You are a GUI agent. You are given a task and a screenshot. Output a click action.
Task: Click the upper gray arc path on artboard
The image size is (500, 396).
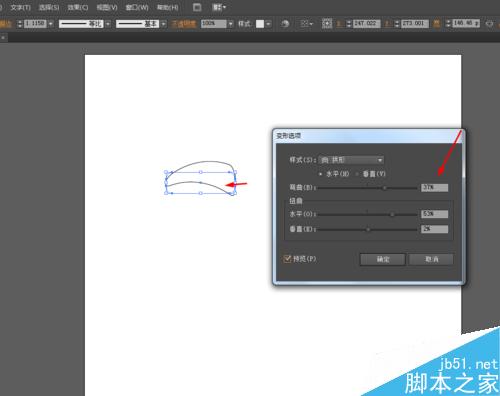208,162
